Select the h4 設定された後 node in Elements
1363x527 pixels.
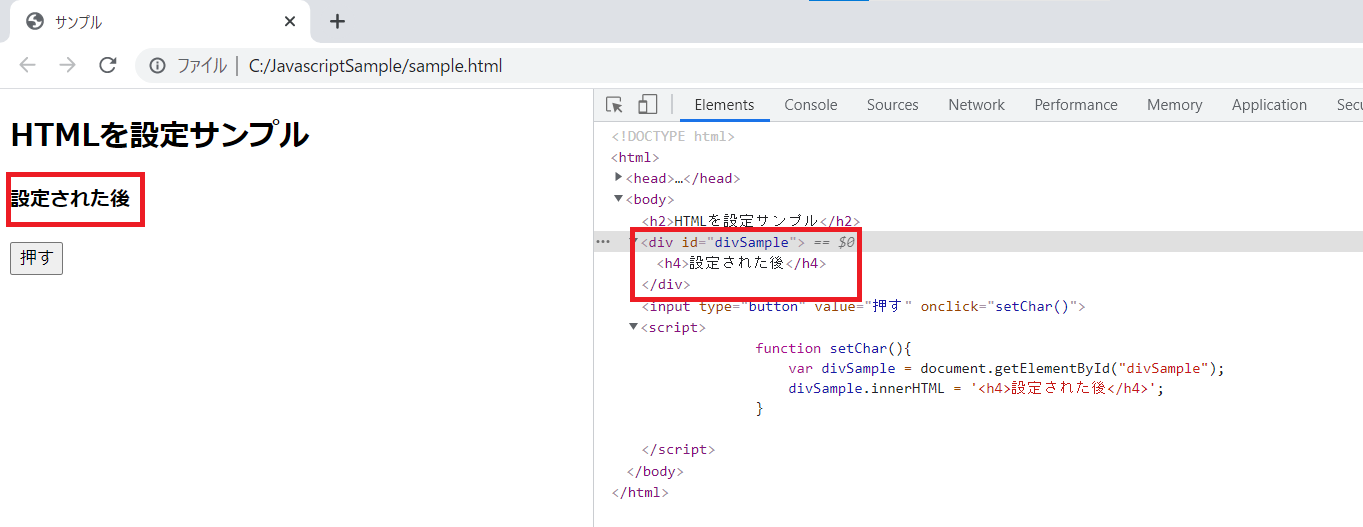pos(742,263)
